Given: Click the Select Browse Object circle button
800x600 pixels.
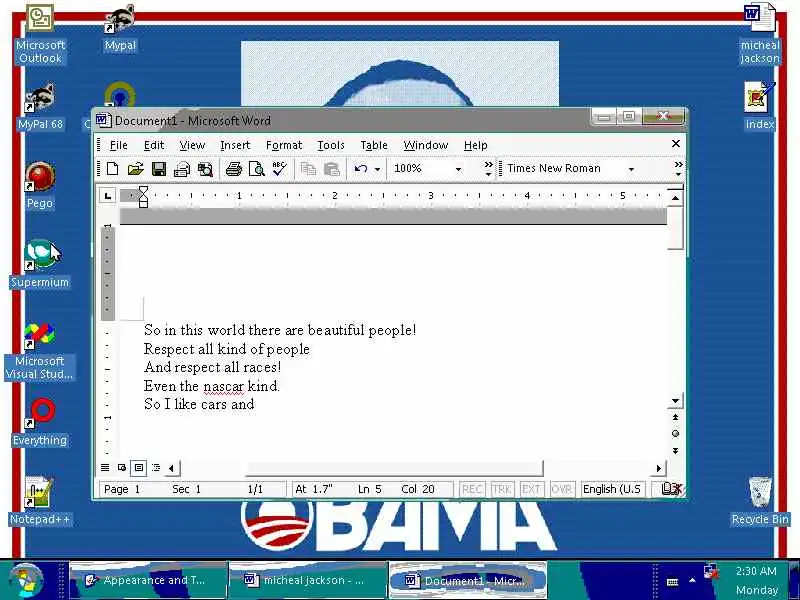Looking at the screenshot, I should point(675,434).
